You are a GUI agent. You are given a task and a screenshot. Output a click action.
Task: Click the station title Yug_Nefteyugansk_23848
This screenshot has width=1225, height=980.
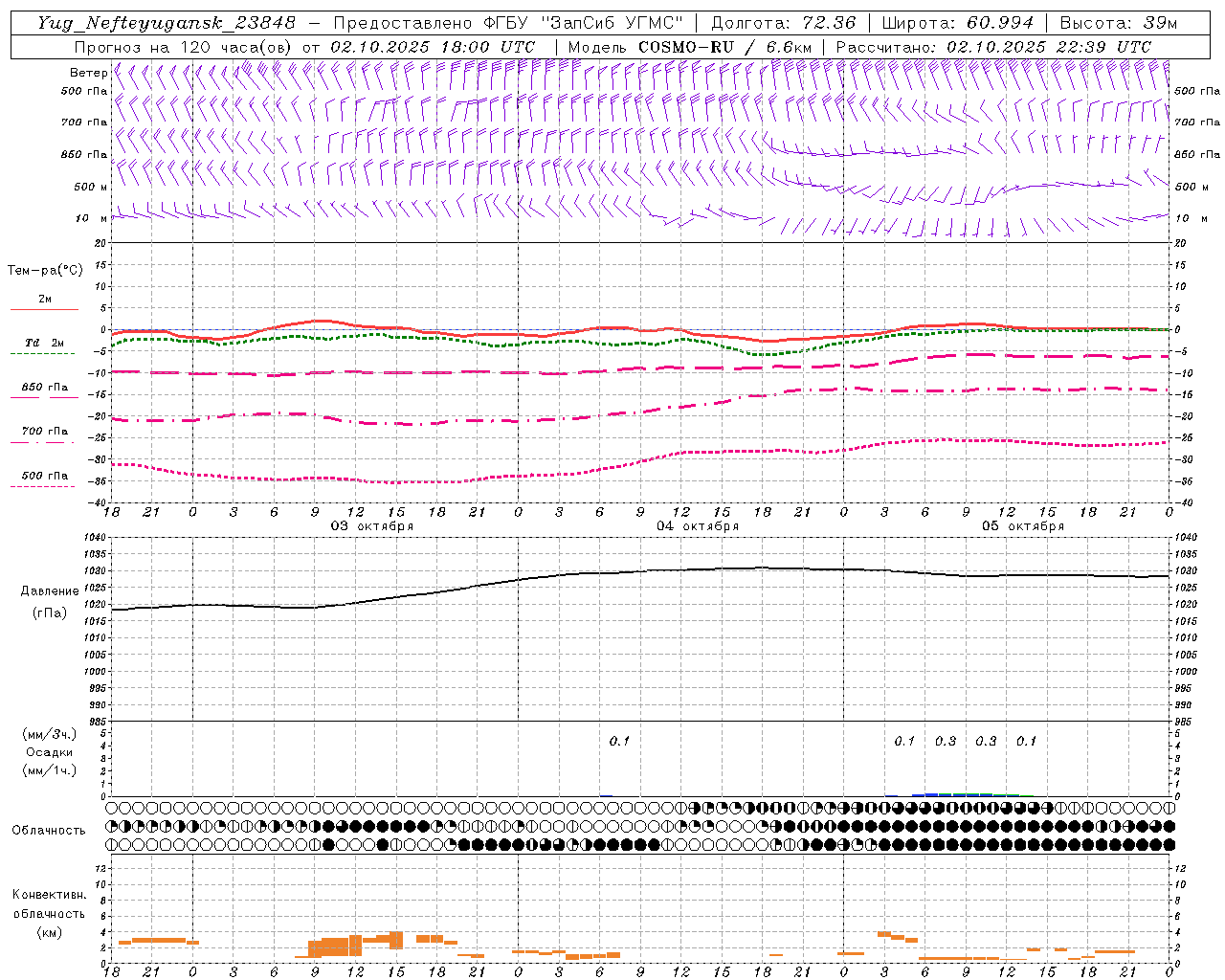(167, 23)
